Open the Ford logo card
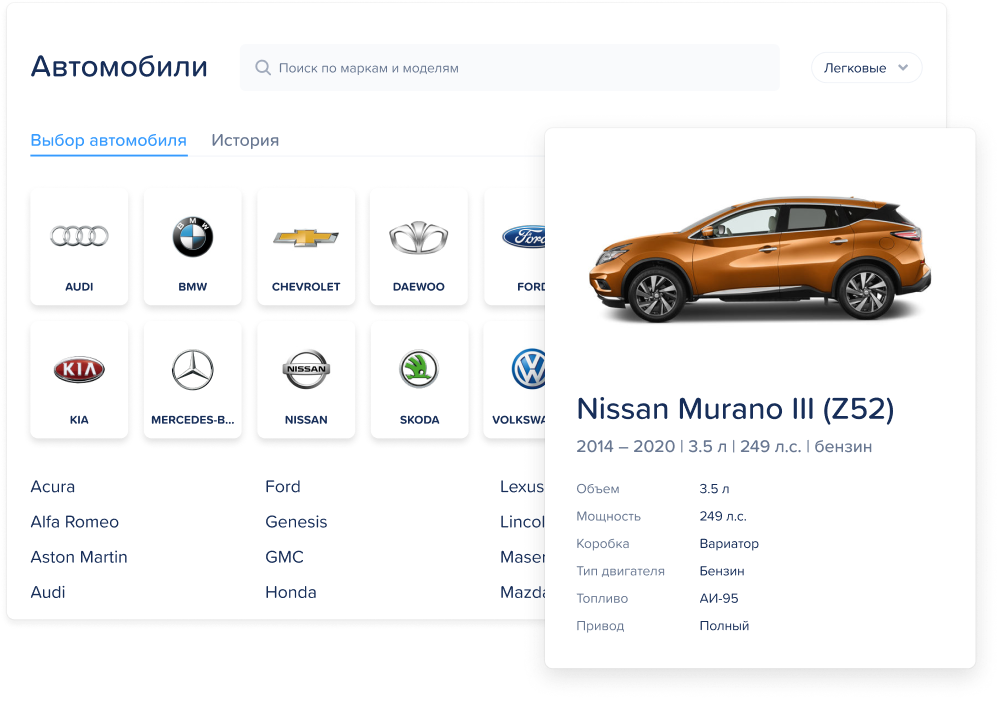1000x701 pixels. point(515,246)
